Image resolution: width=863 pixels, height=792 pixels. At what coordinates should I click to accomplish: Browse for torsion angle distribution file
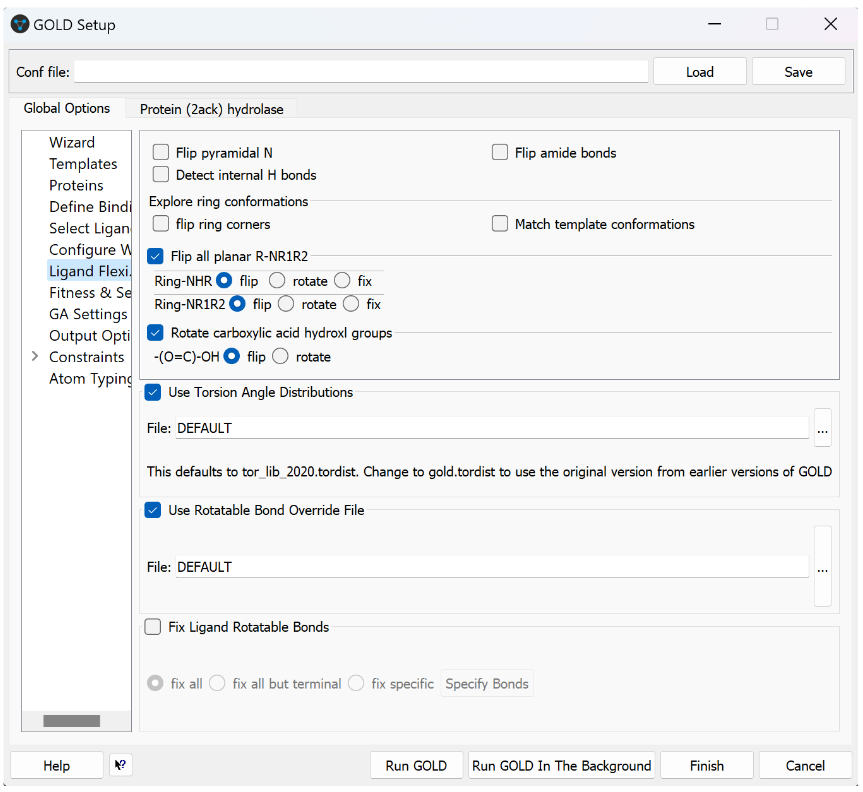click(822, 428)
